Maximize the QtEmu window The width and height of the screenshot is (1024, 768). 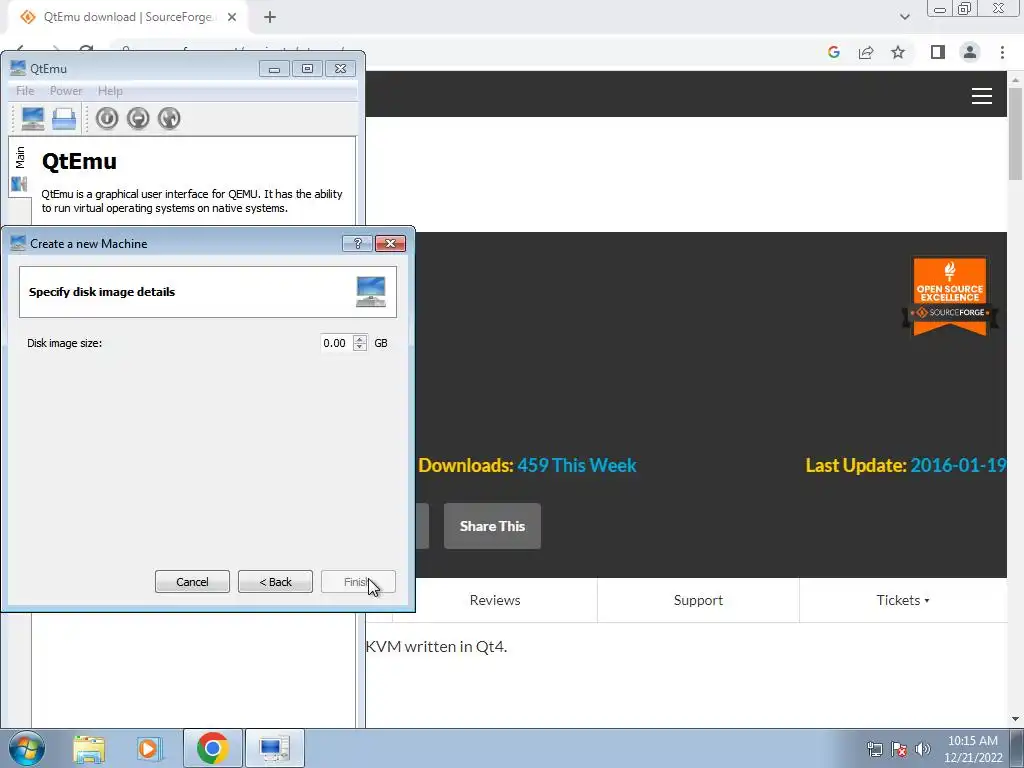(307, 69)
